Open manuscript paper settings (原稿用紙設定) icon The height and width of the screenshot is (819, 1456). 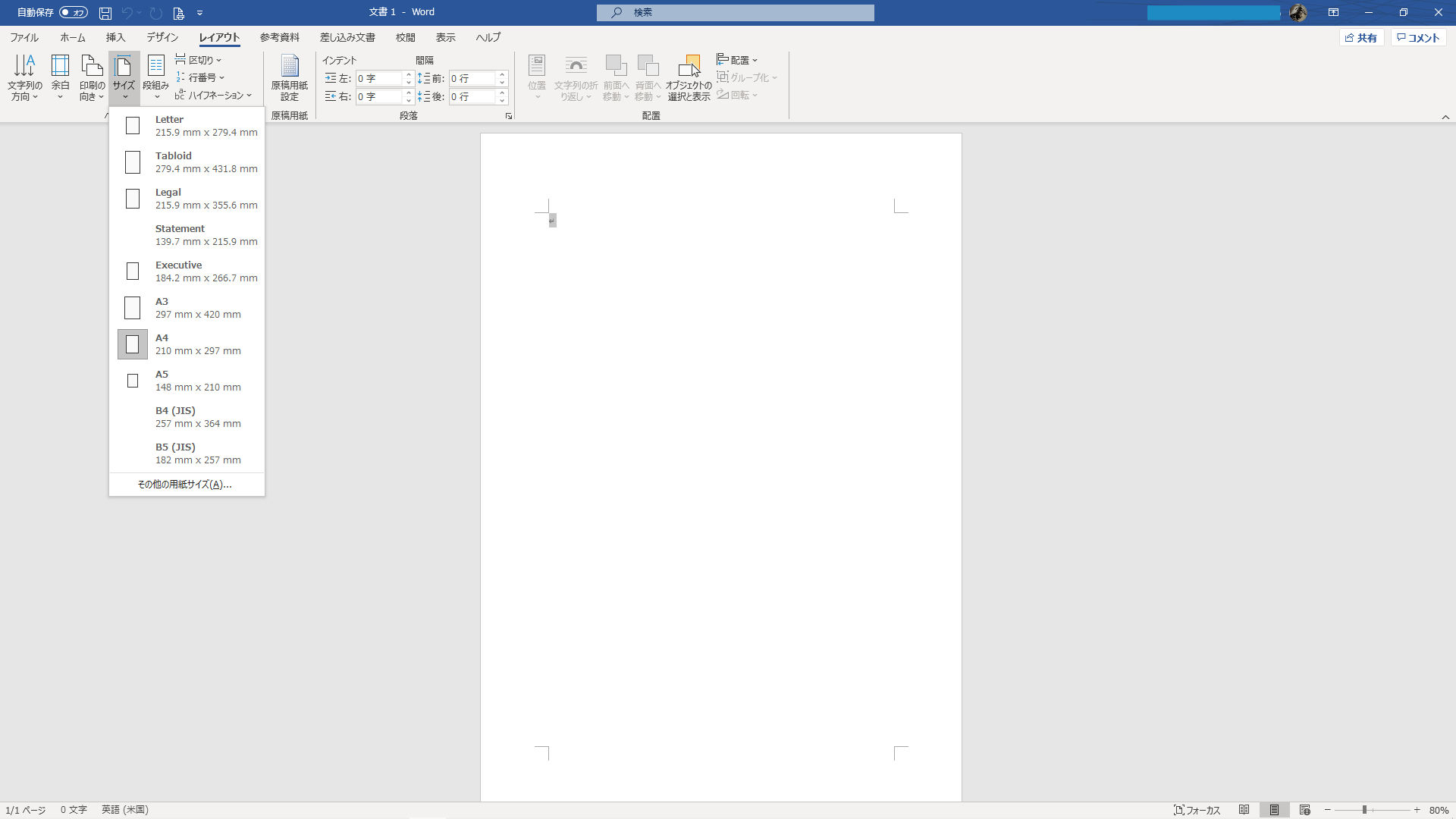(x=289, y=76)
